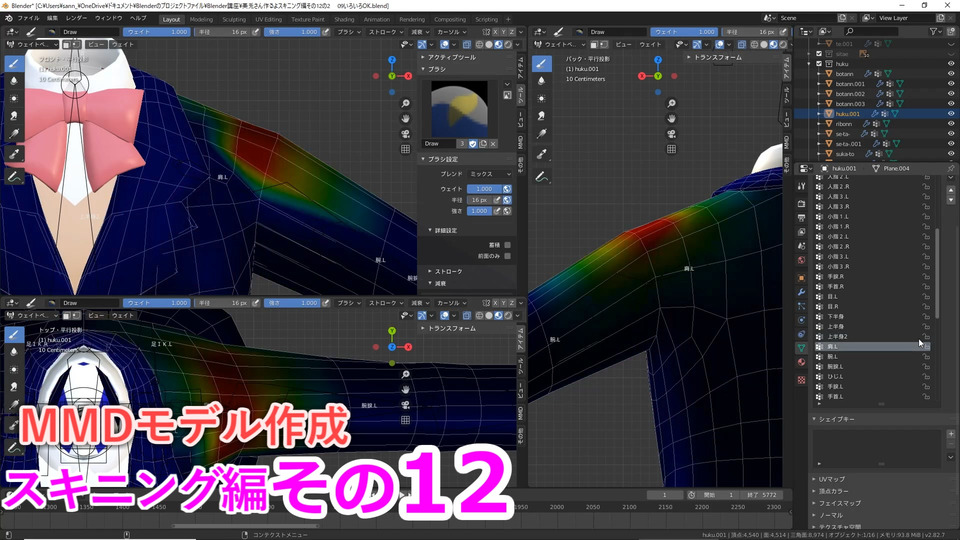This screenshot has width=960, height=540.
Task: Open the outliner filter dropdown
Action: tap(936, 31)
